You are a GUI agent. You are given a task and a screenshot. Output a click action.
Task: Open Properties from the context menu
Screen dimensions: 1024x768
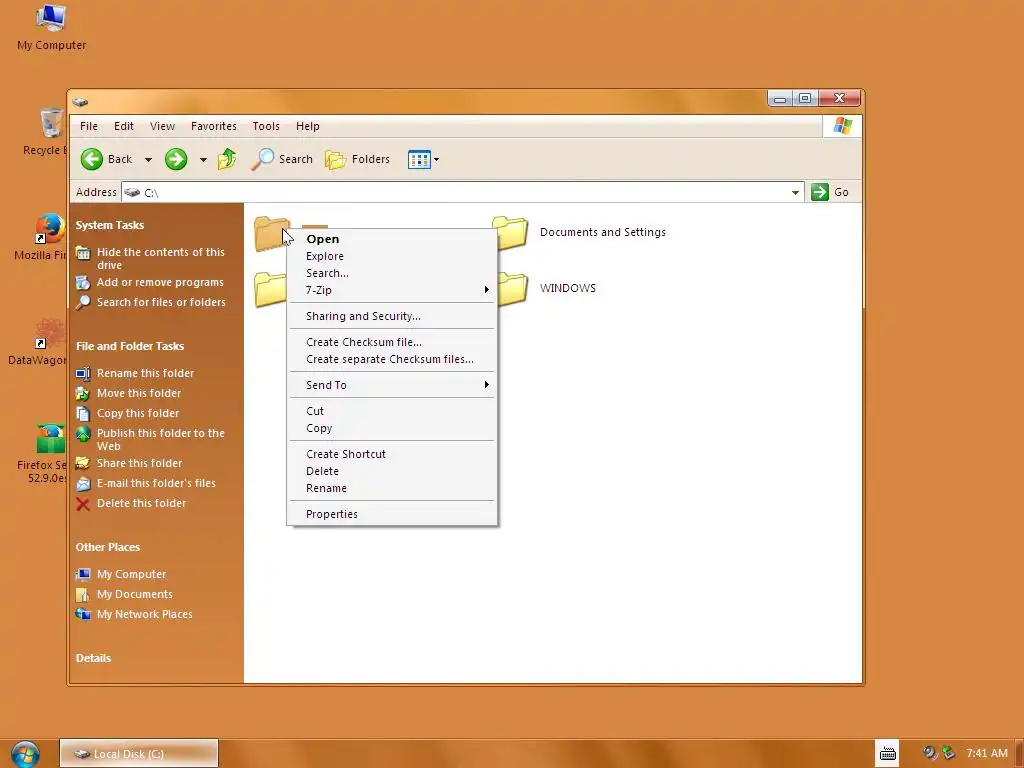(392, 514)
